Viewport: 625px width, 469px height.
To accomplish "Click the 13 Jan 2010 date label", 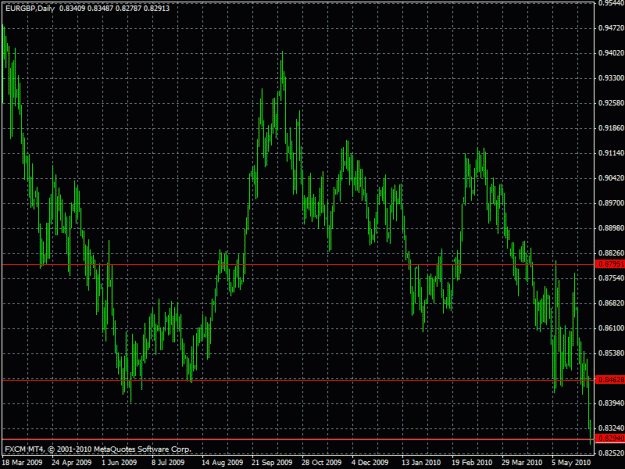I will pos(422,462).
